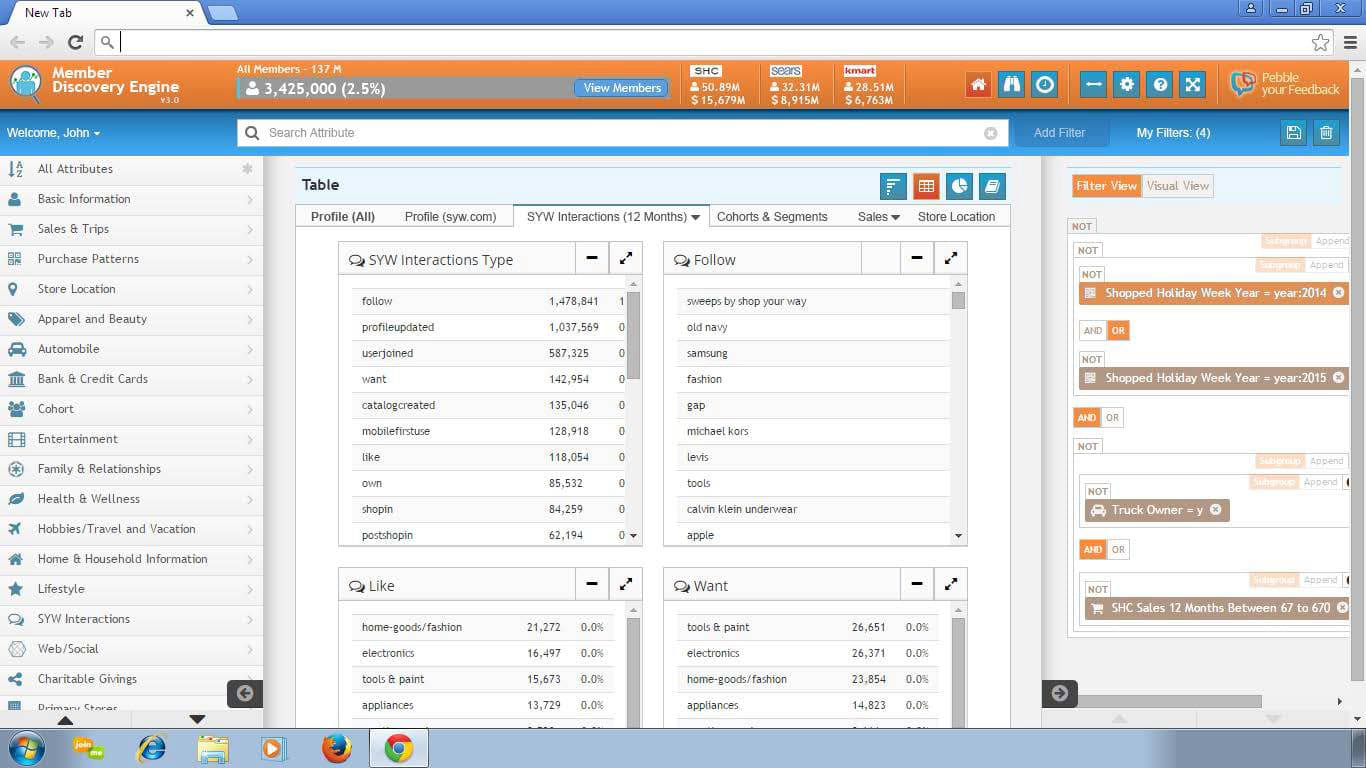This screenshot has height=768, width=1366.
Task: Click the Home icon in the header
Action: click(x=978, y=85)
